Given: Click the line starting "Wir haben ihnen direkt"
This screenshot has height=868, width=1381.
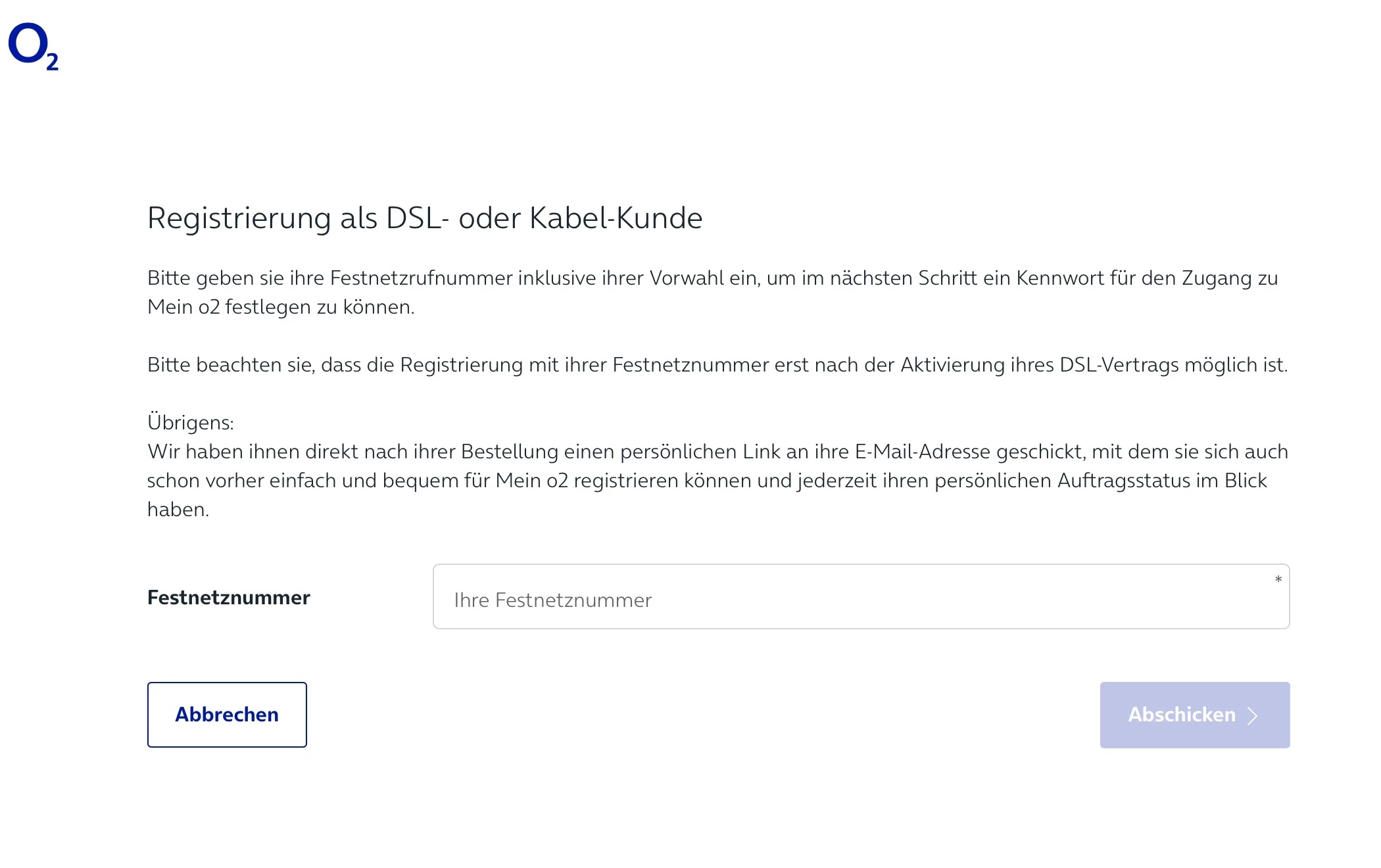Looking at the screenshot, I should pos(717,452).
